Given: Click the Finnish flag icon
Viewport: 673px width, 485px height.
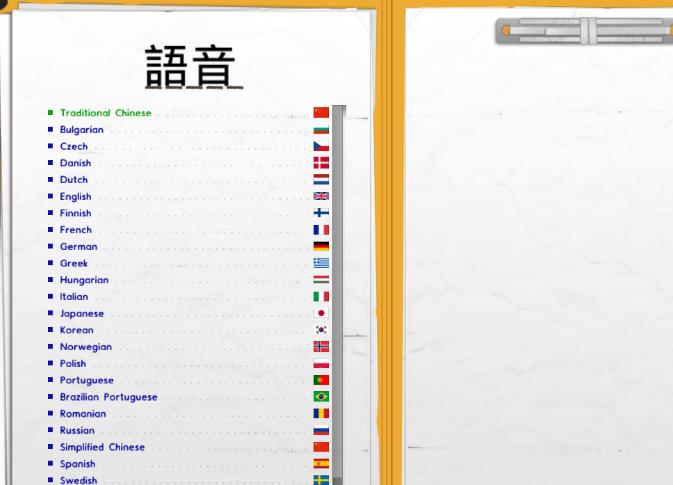Looking at the screenshot, I should 321,213.
